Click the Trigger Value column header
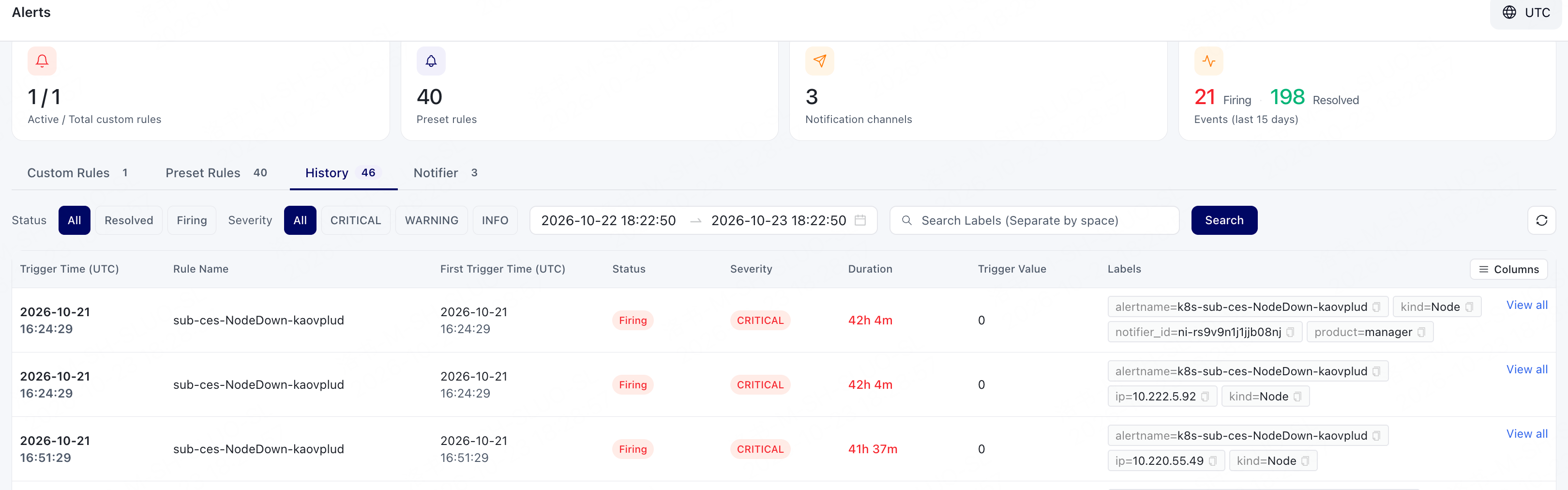1568x490 pixels. [1011, 269]
